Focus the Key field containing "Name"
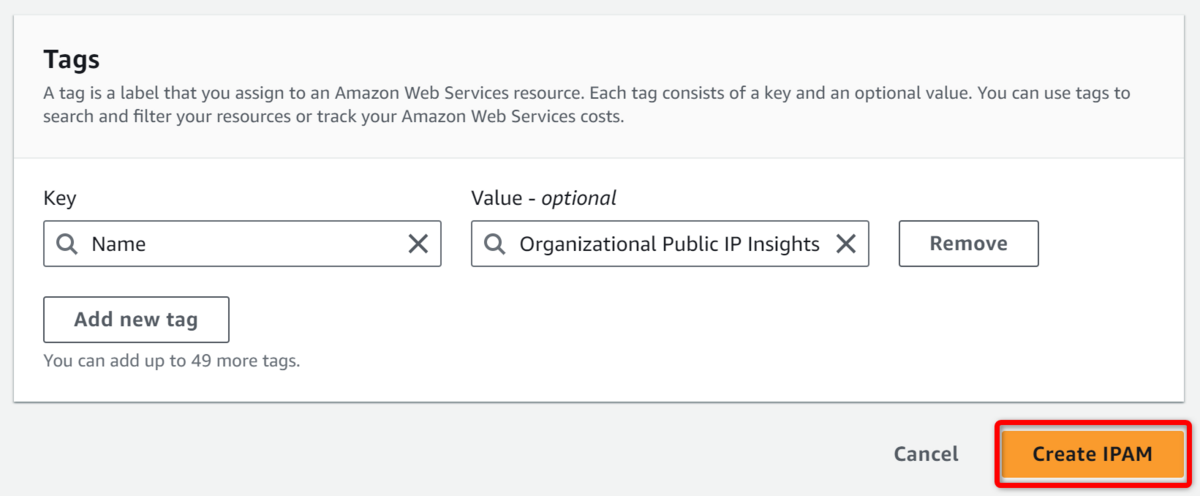This screenshot has width=1200, height=496. pos(240,244)
